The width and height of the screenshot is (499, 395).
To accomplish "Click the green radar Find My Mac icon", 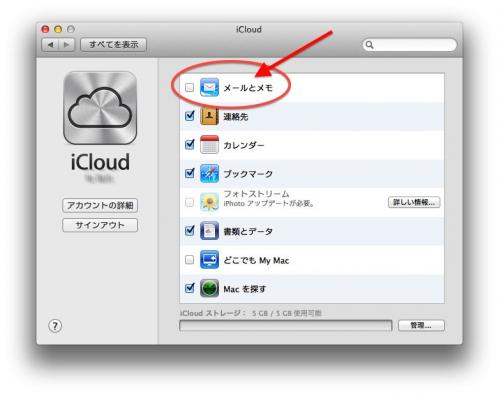I will point(209,288).
